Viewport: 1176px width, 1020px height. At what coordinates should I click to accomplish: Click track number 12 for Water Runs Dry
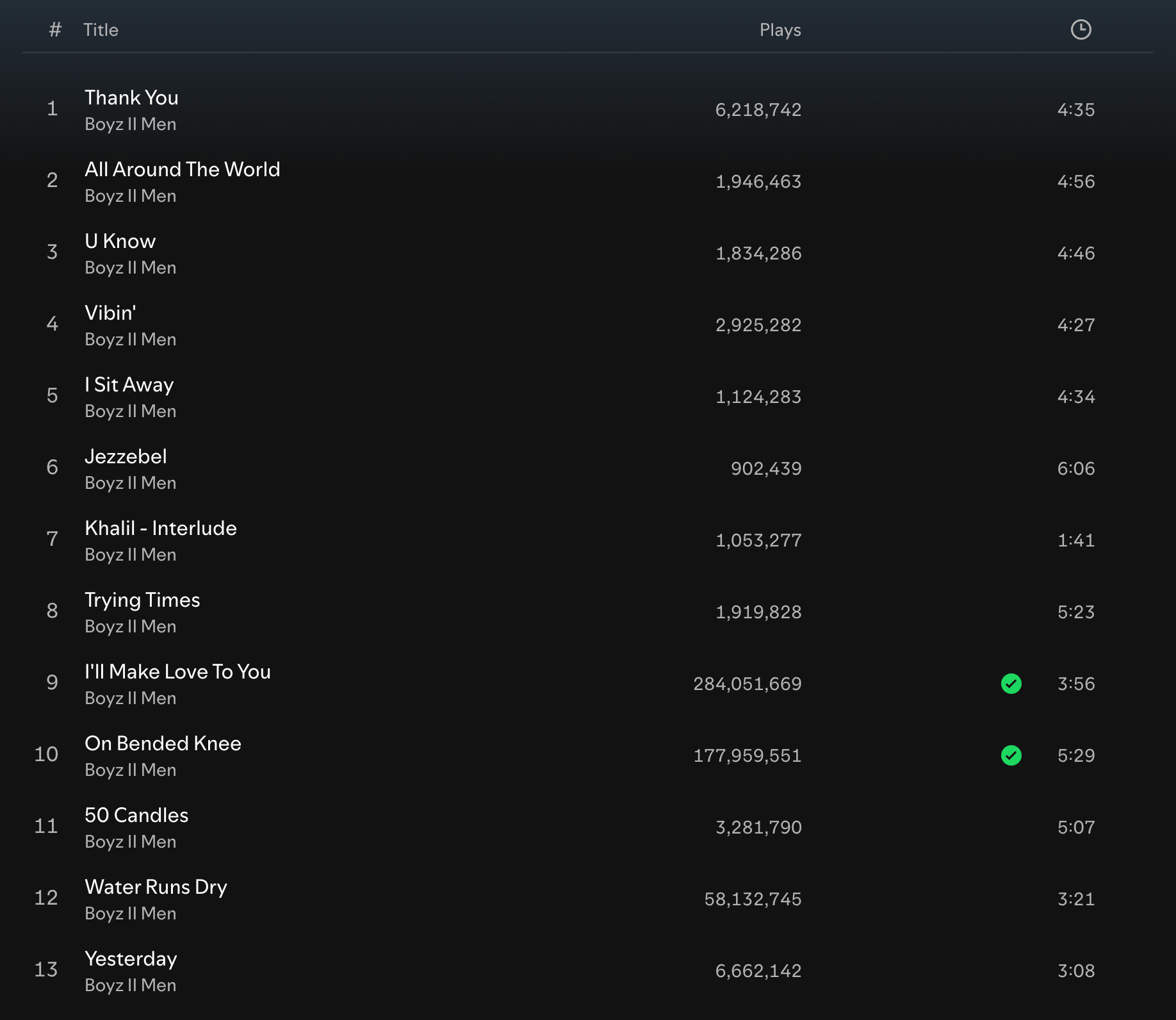coord(46,898)
